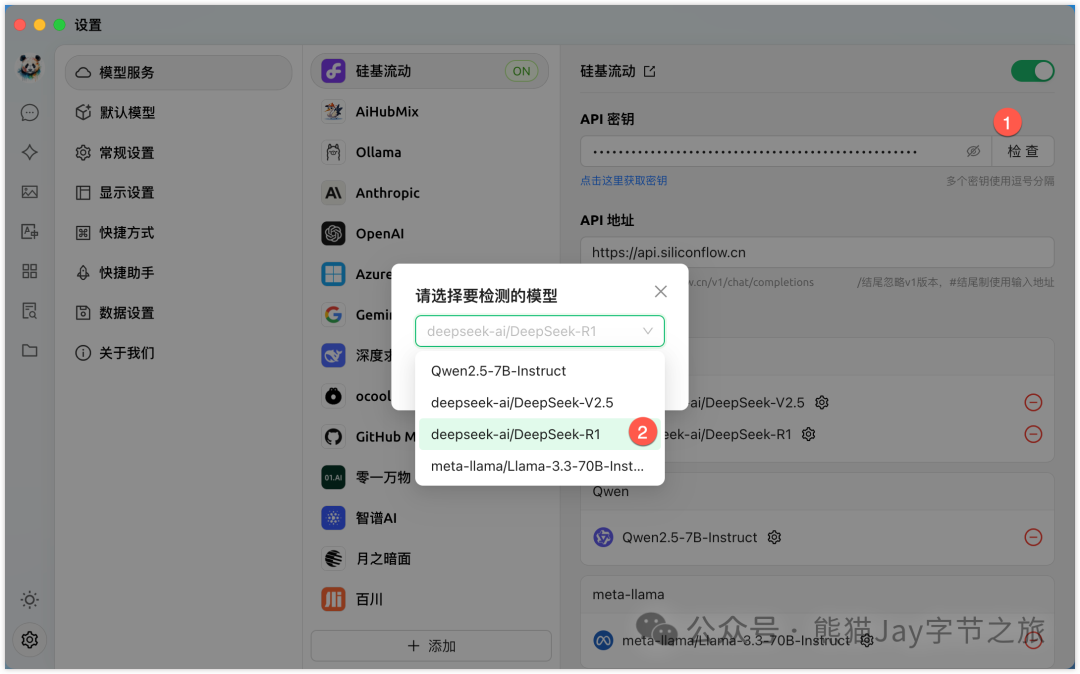
Task: Open settings gear in the sidebar
Action: (30, 640)
